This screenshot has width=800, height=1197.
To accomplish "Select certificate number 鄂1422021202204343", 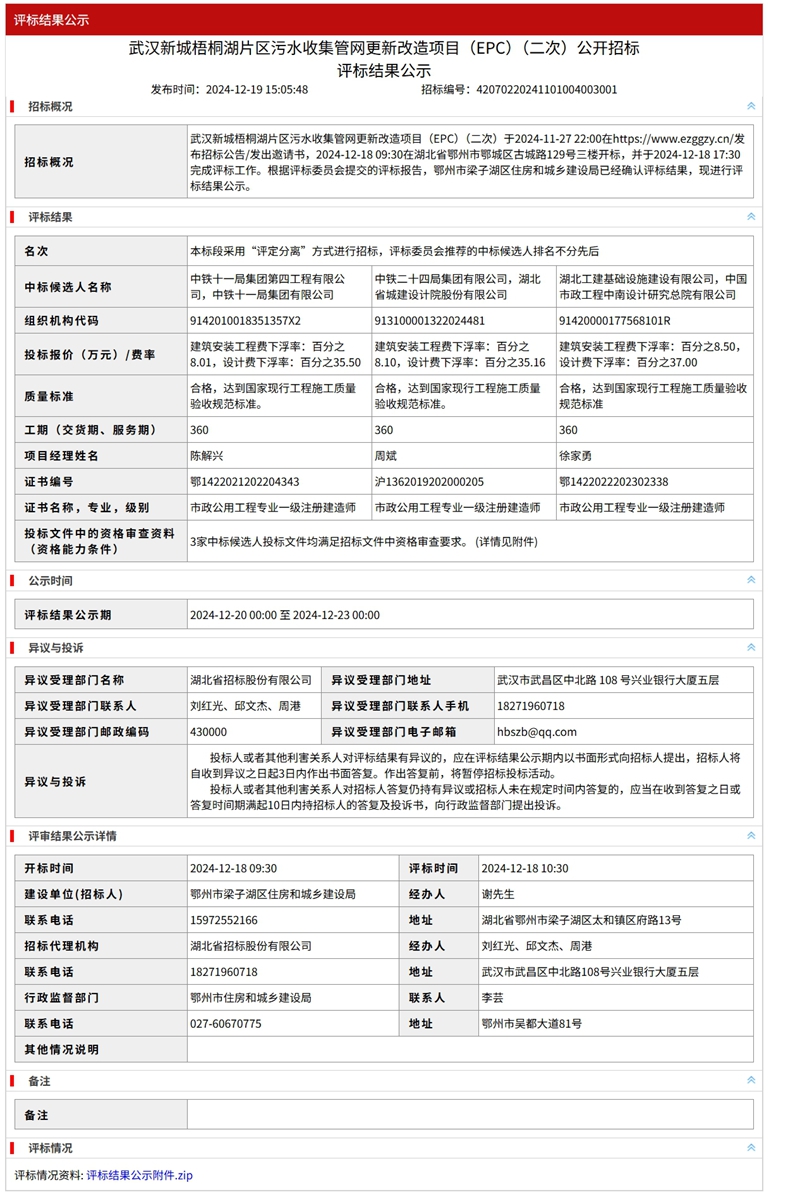I will point(244,482).
